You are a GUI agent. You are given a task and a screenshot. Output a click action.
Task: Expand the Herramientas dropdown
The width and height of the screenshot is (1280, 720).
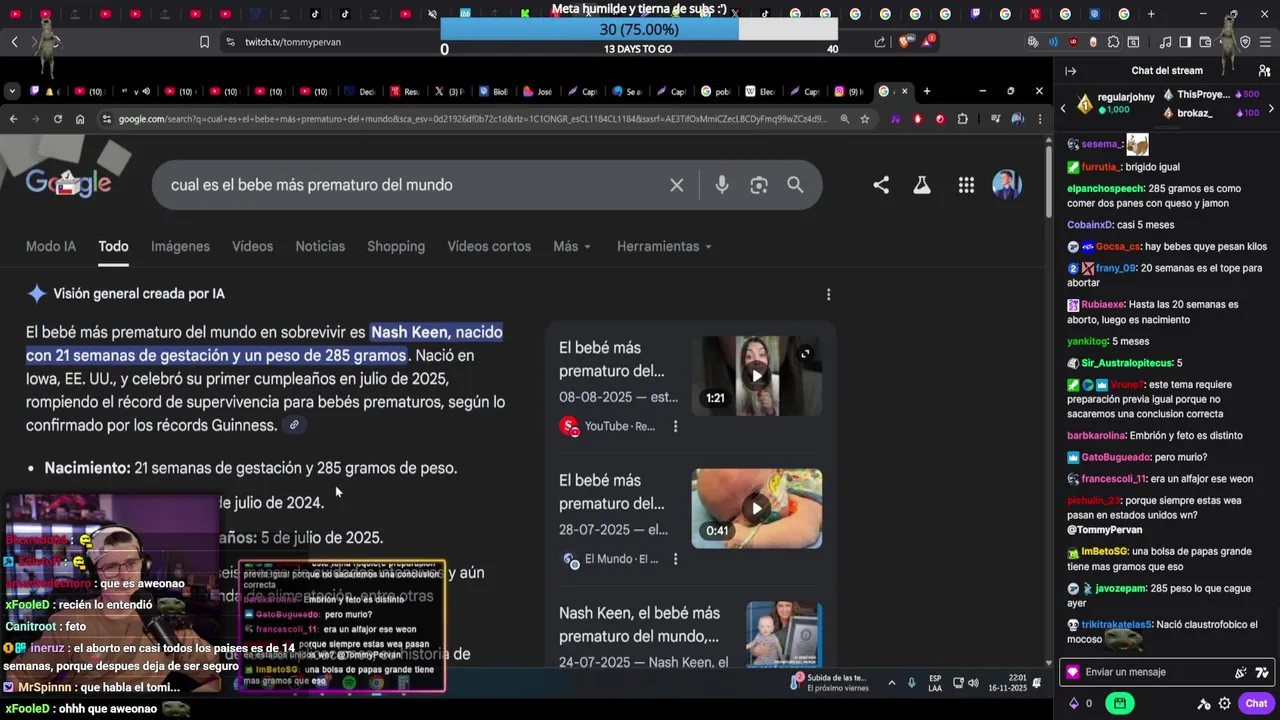click(664, 246)
